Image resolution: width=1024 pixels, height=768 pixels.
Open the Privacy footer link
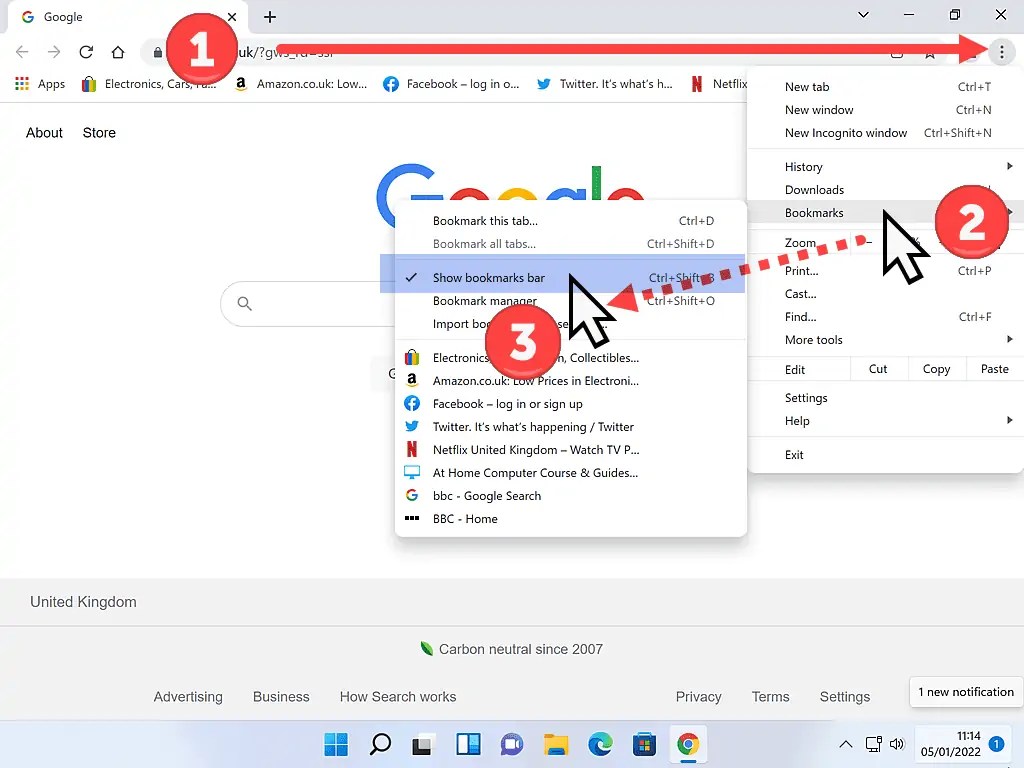(698, 697)
